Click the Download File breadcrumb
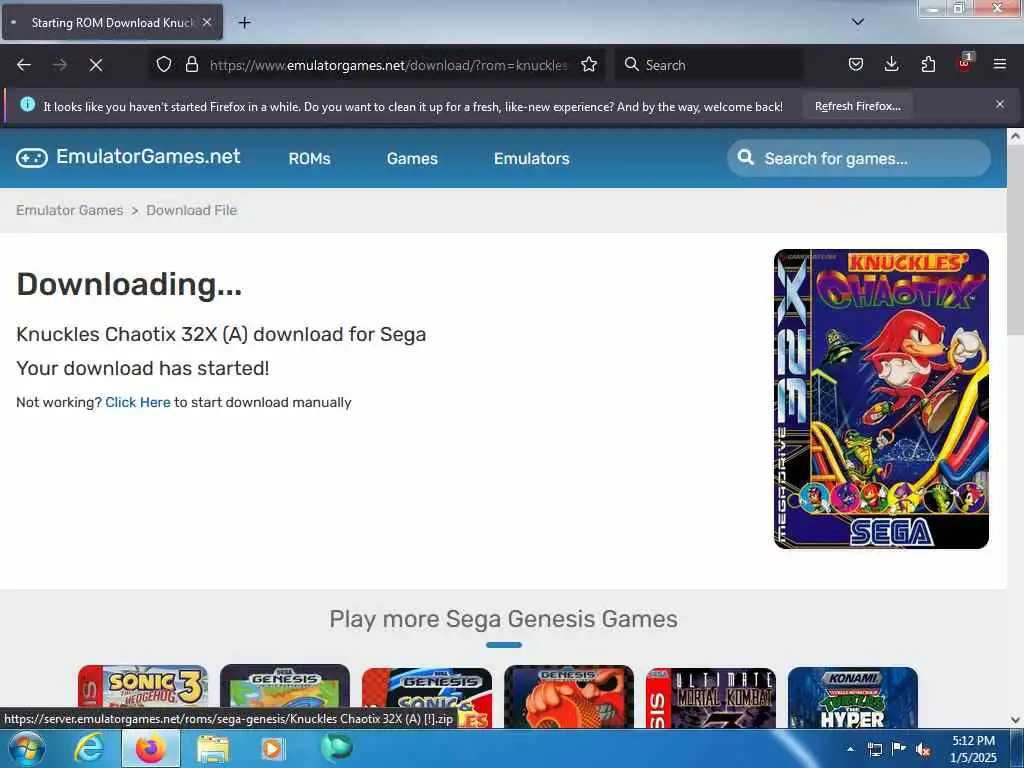 point(191,210)
